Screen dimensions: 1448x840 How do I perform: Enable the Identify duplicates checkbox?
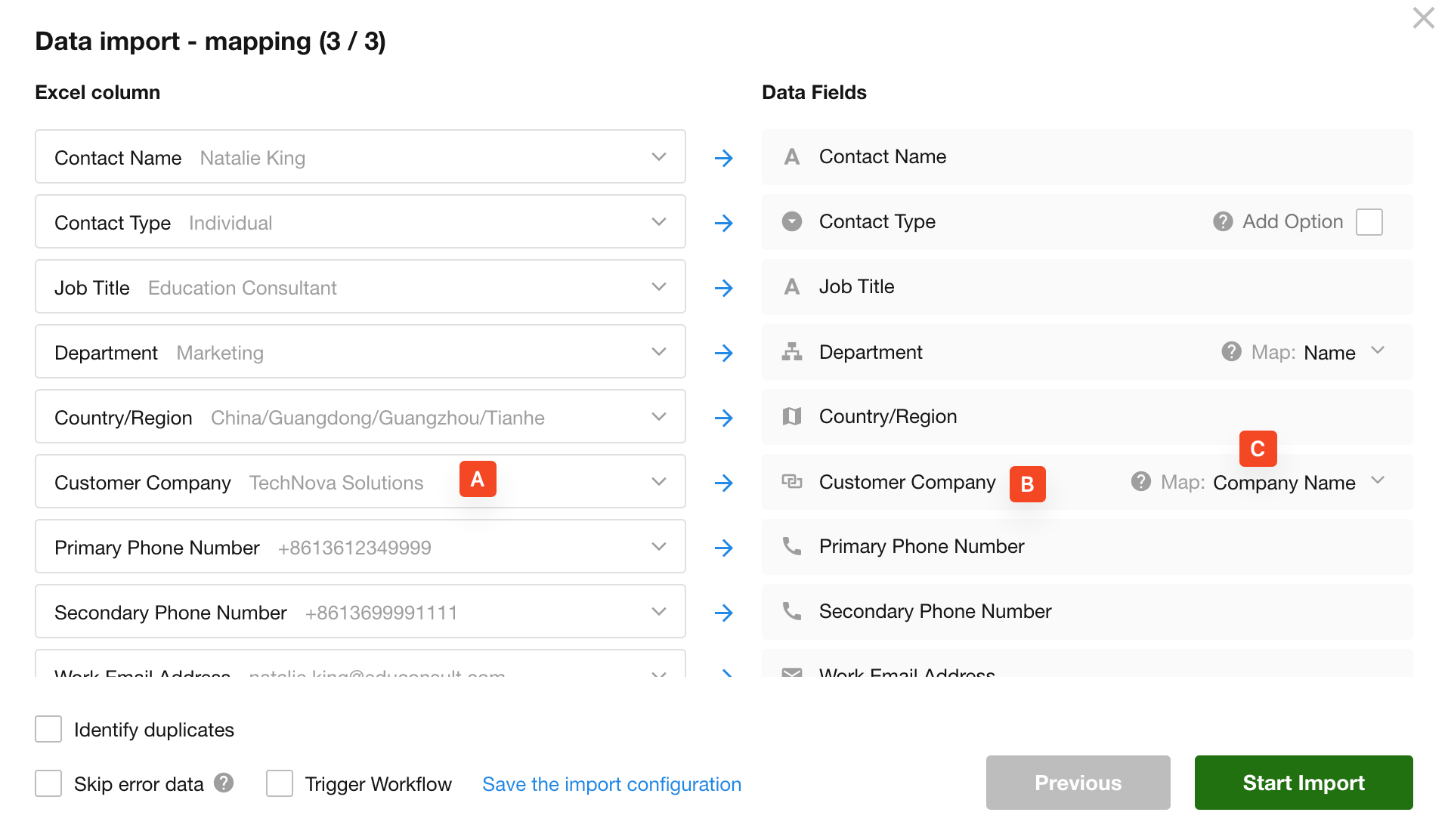click(x=48, y=729)
